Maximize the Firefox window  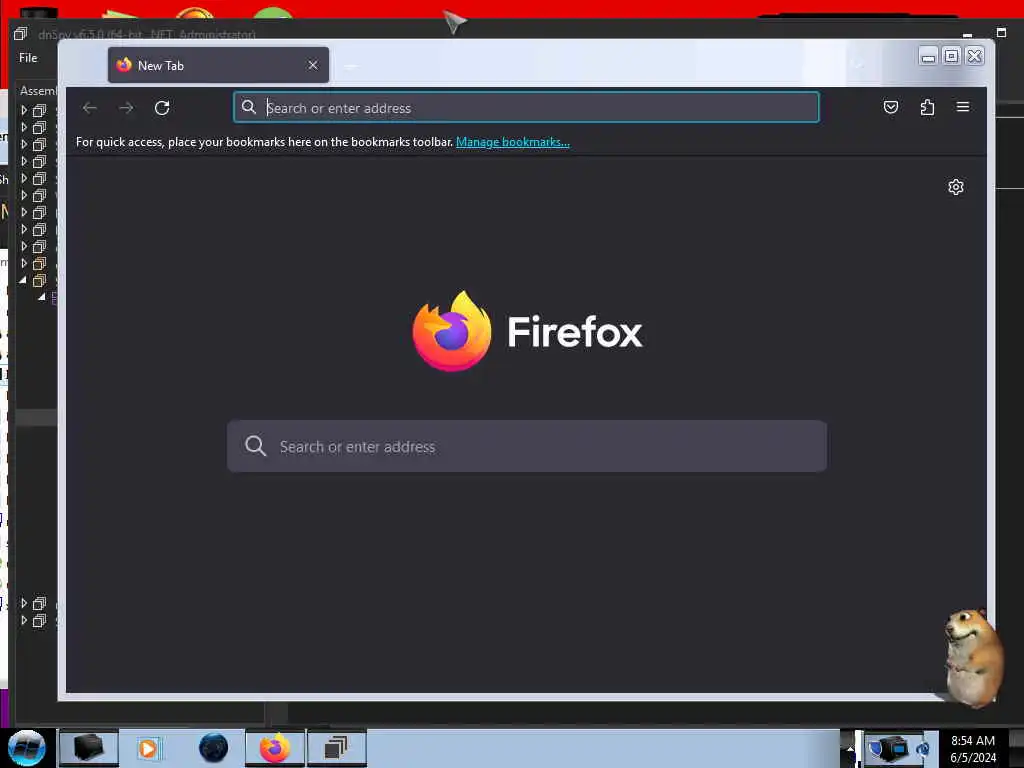pyautogui.click(x=952, y=56)
